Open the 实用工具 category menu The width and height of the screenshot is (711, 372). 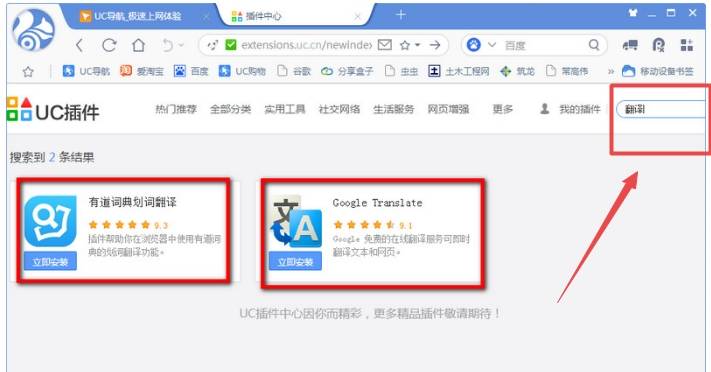285,109
